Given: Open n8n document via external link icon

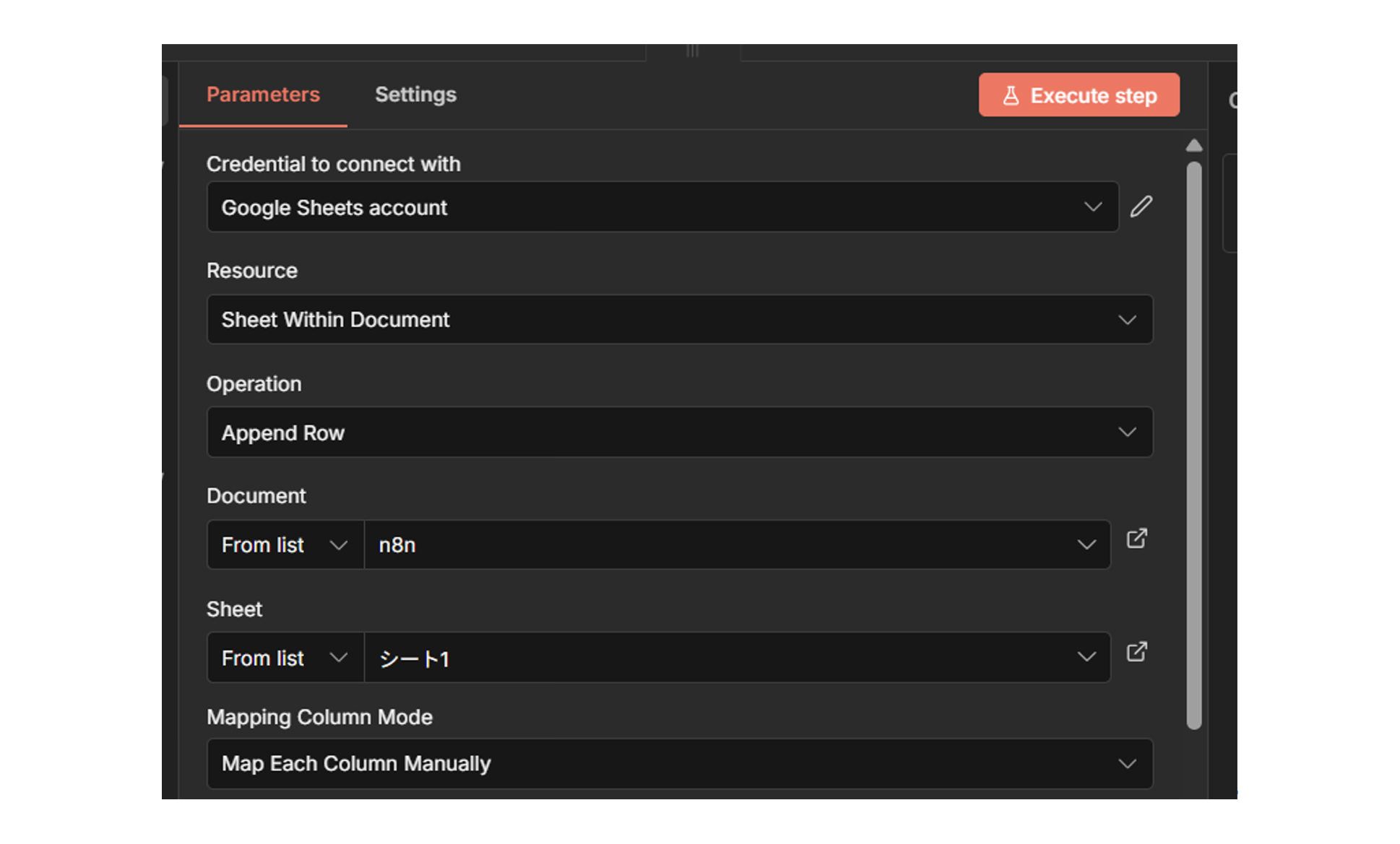Looking at the screenshot, I should [x=1136, y=539].
